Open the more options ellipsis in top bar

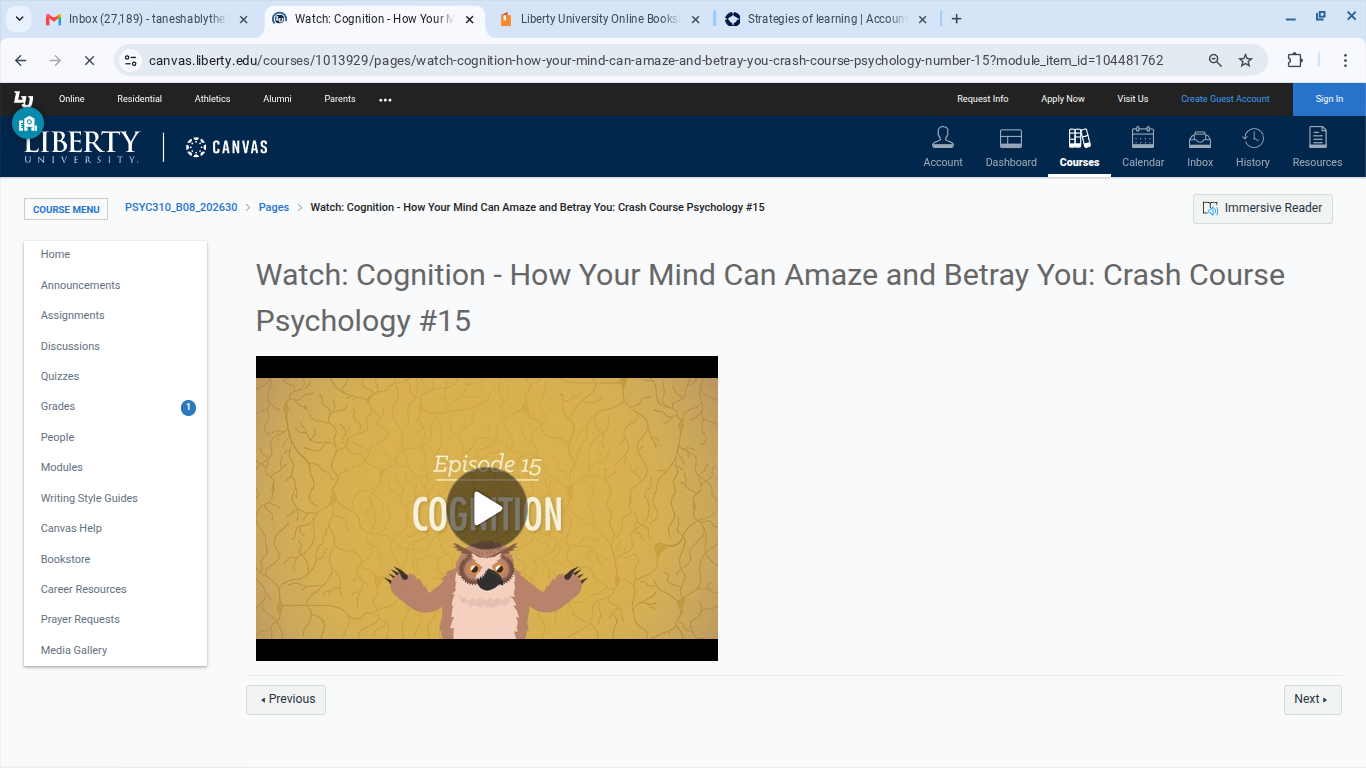(x=385, y=99)
